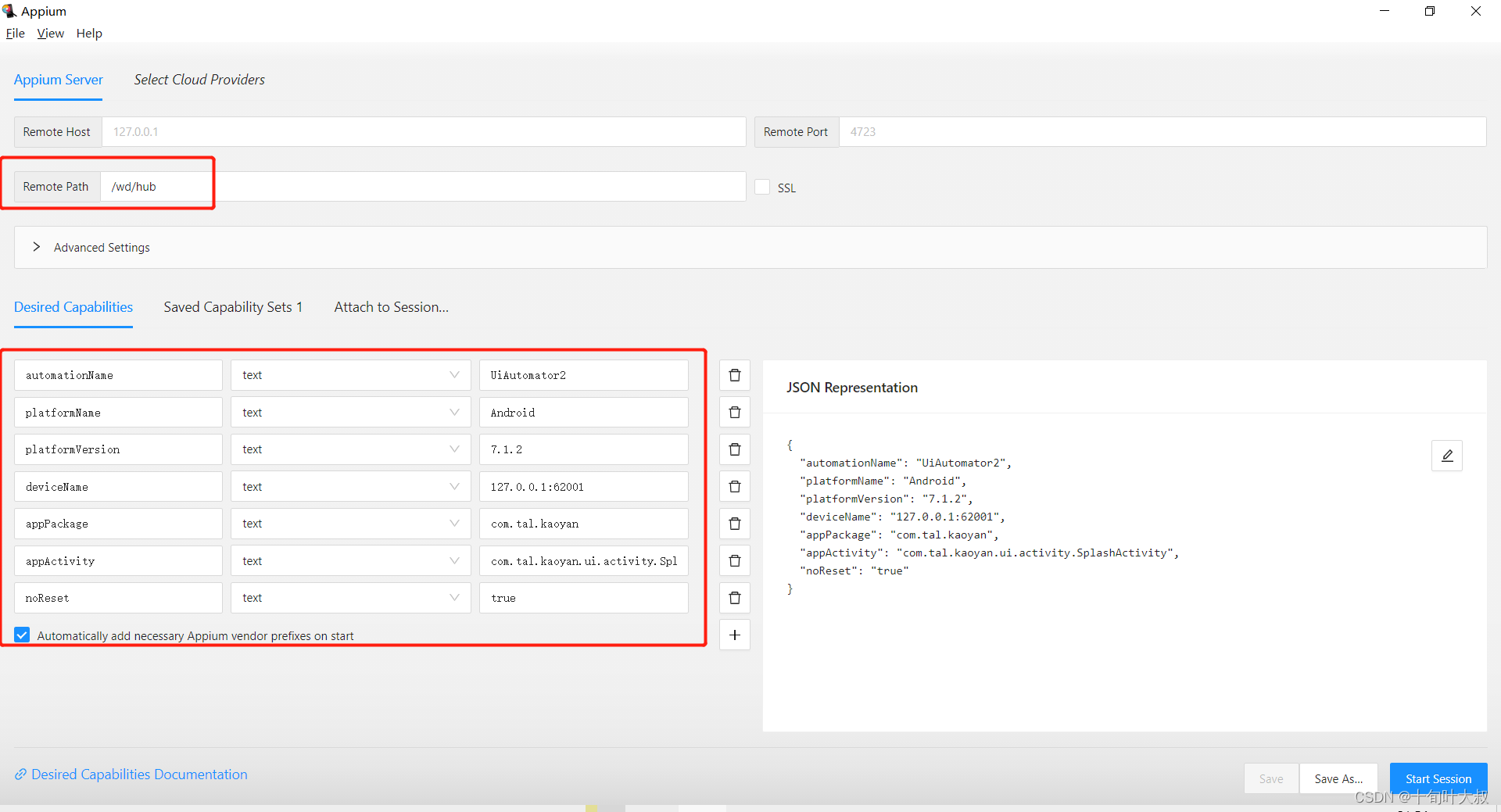This screenshot has height=812, width=1501.
Task: Open type dropdown for deviceName
Action: 350,486
